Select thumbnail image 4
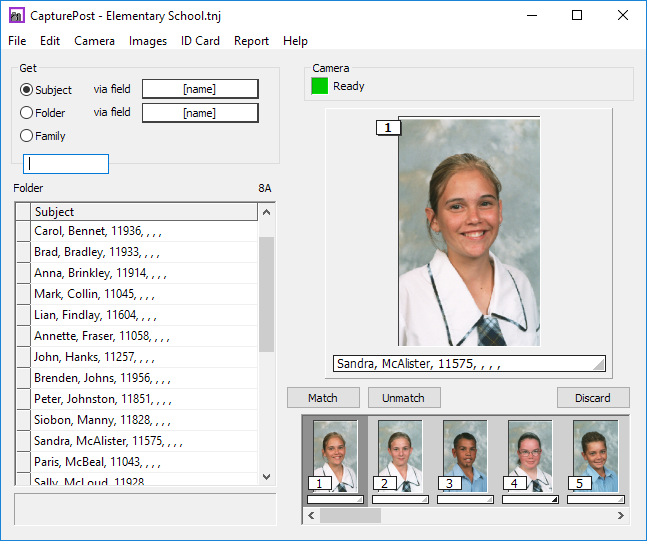 [x=530, y=456]
